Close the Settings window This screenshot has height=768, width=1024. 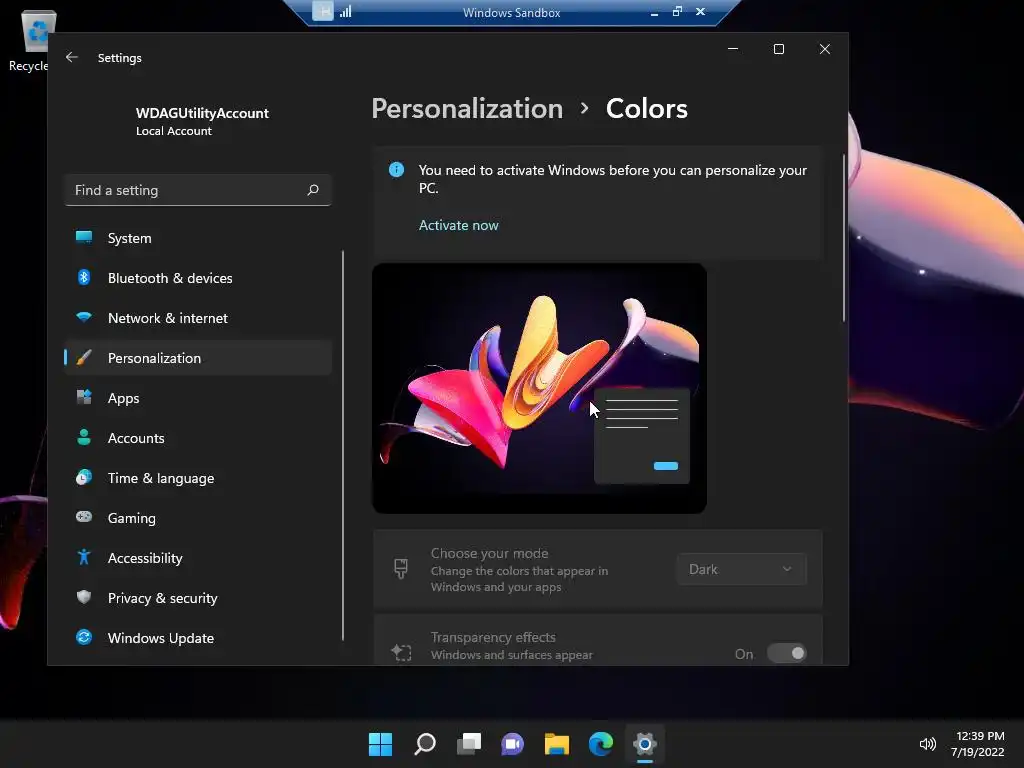825,49
